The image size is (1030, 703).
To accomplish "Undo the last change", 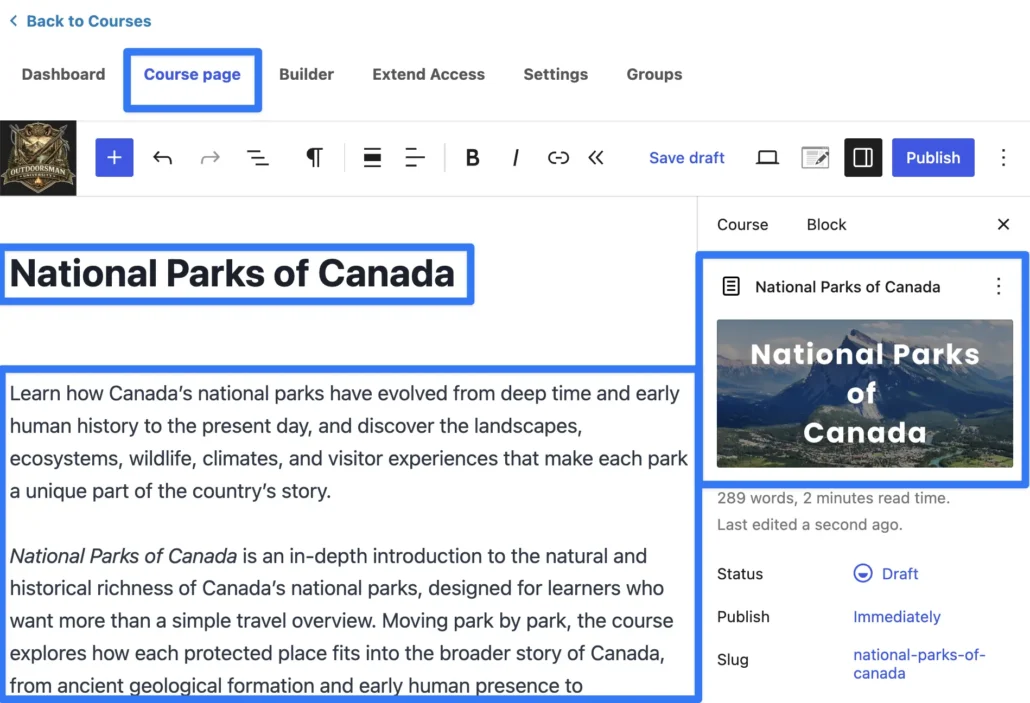I will [x=162, y=158].
